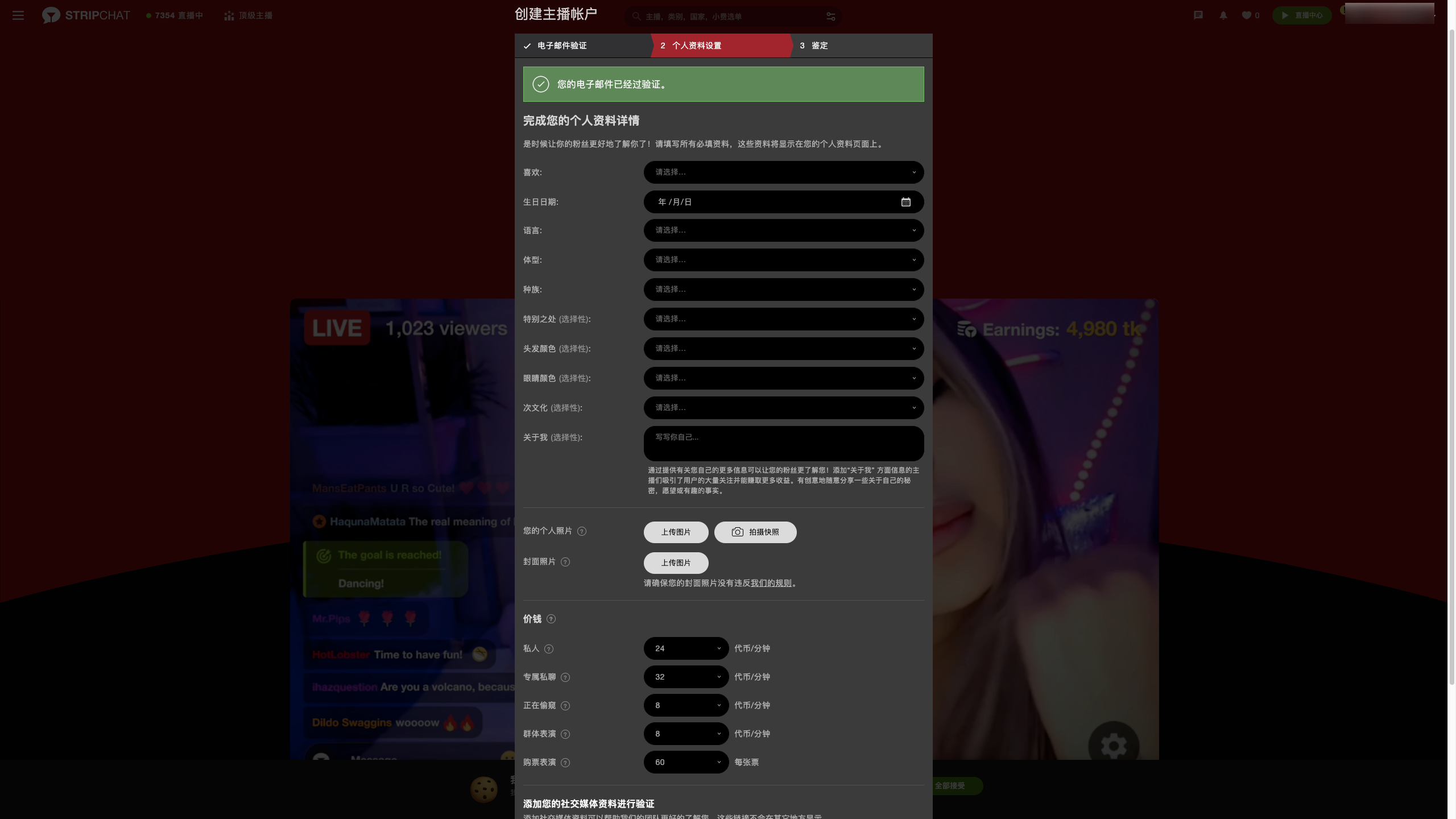Viewport: 1456px width, 819px height.
Task: Click the 拍摄快照 button
Action: click(x=755, y=532)
